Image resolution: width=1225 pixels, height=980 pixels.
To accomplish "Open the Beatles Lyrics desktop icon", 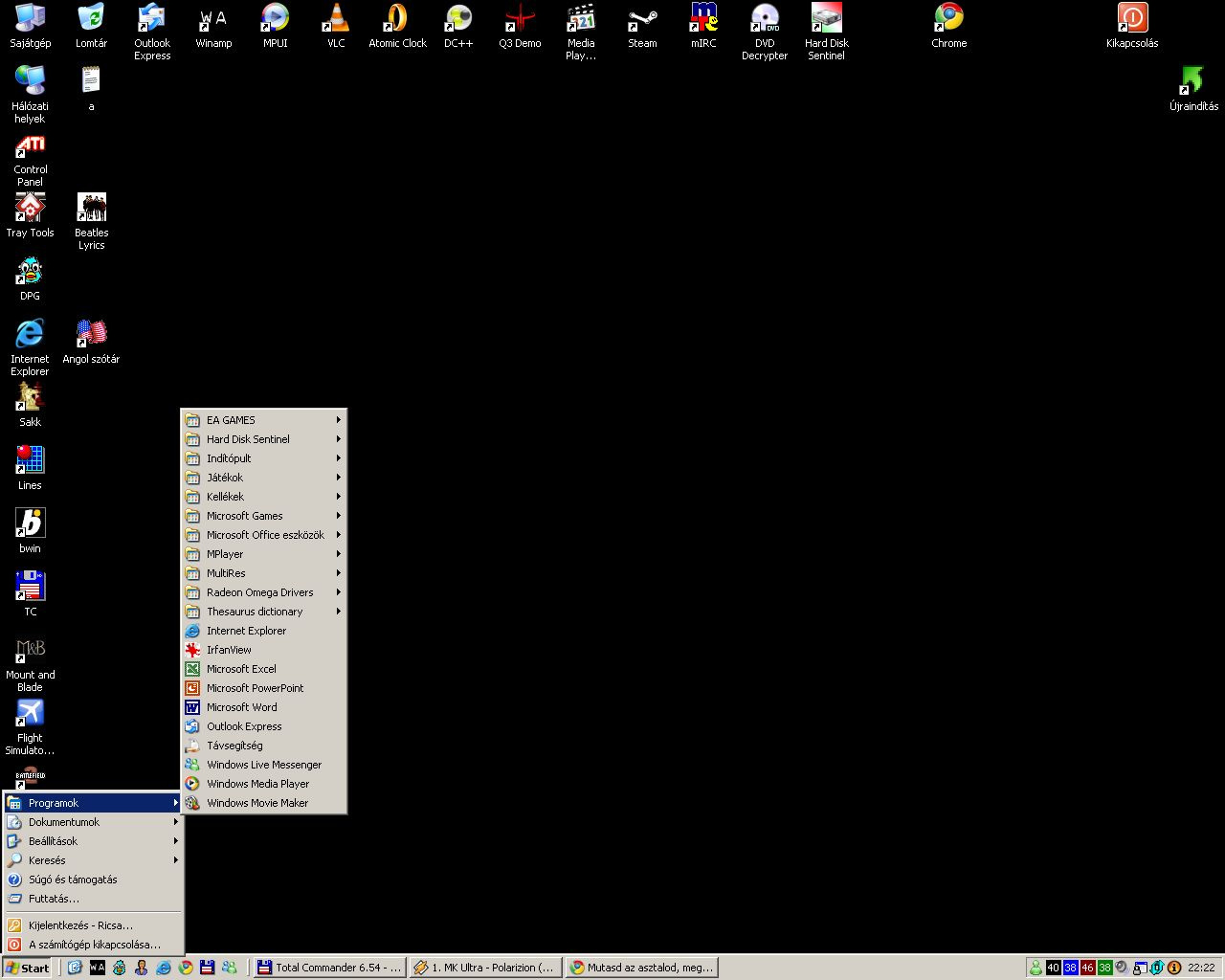I will [91, 221].
